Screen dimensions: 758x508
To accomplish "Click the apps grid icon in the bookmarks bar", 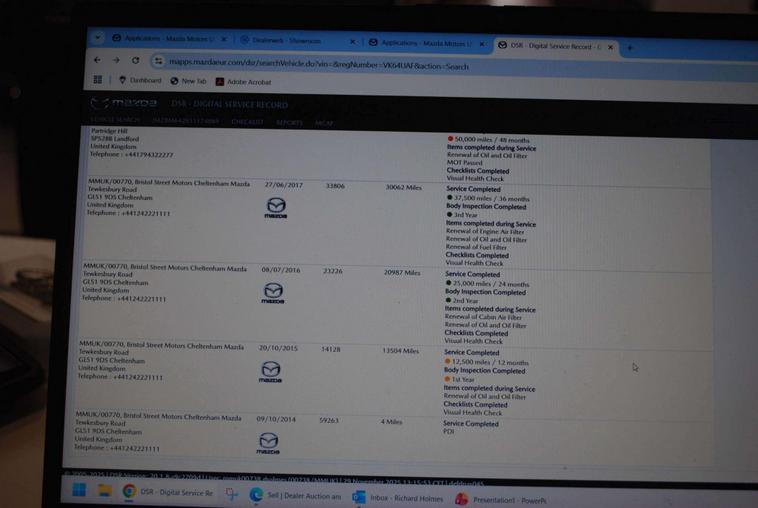I will (99, 80).
